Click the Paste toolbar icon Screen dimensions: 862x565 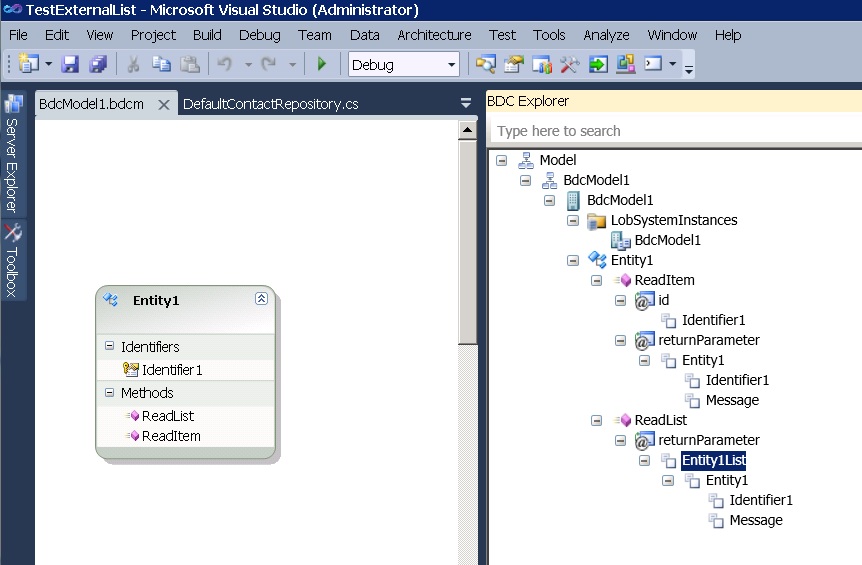click(x=190, y=64)
